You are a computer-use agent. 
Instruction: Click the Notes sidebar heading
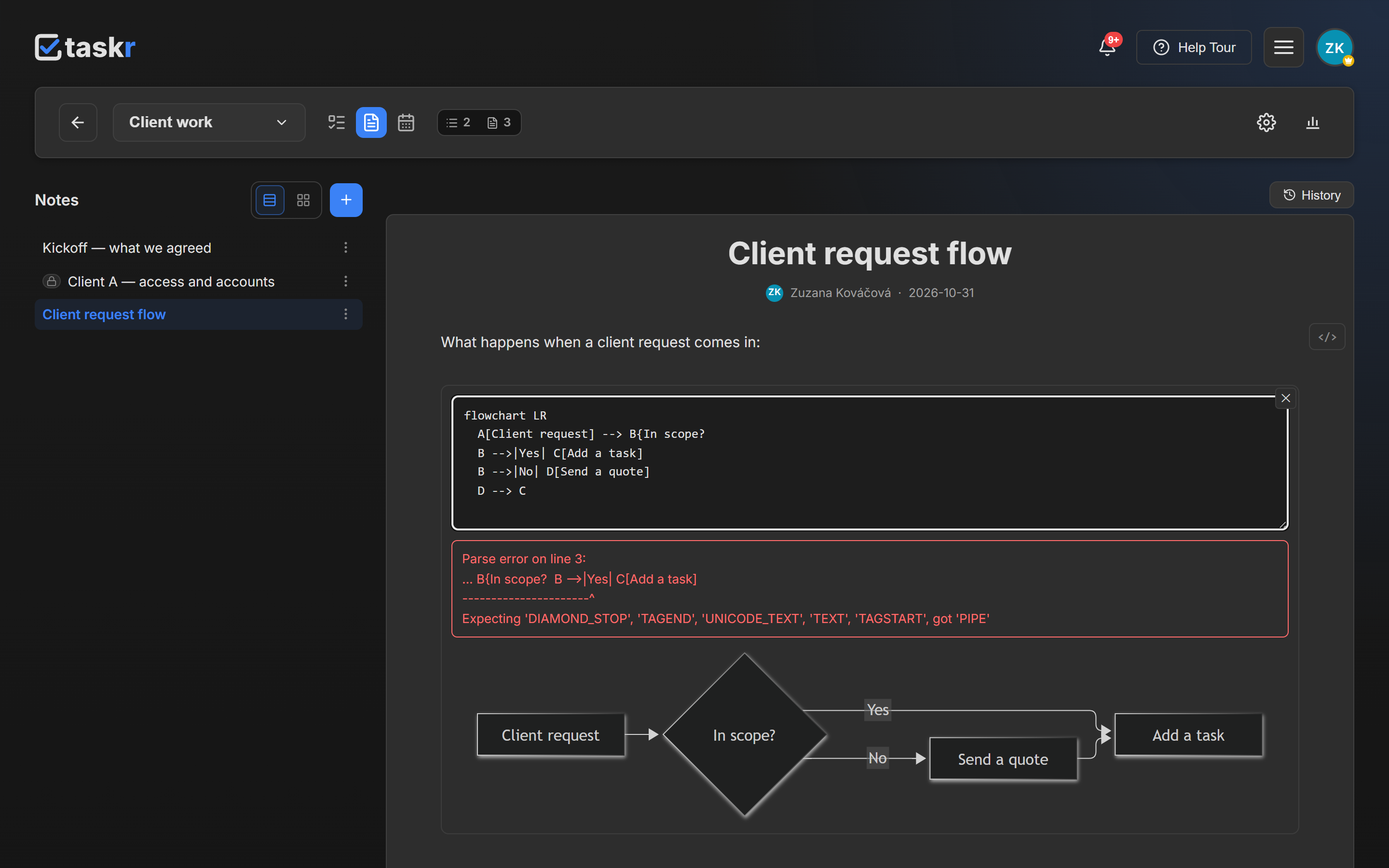point(57,200)
